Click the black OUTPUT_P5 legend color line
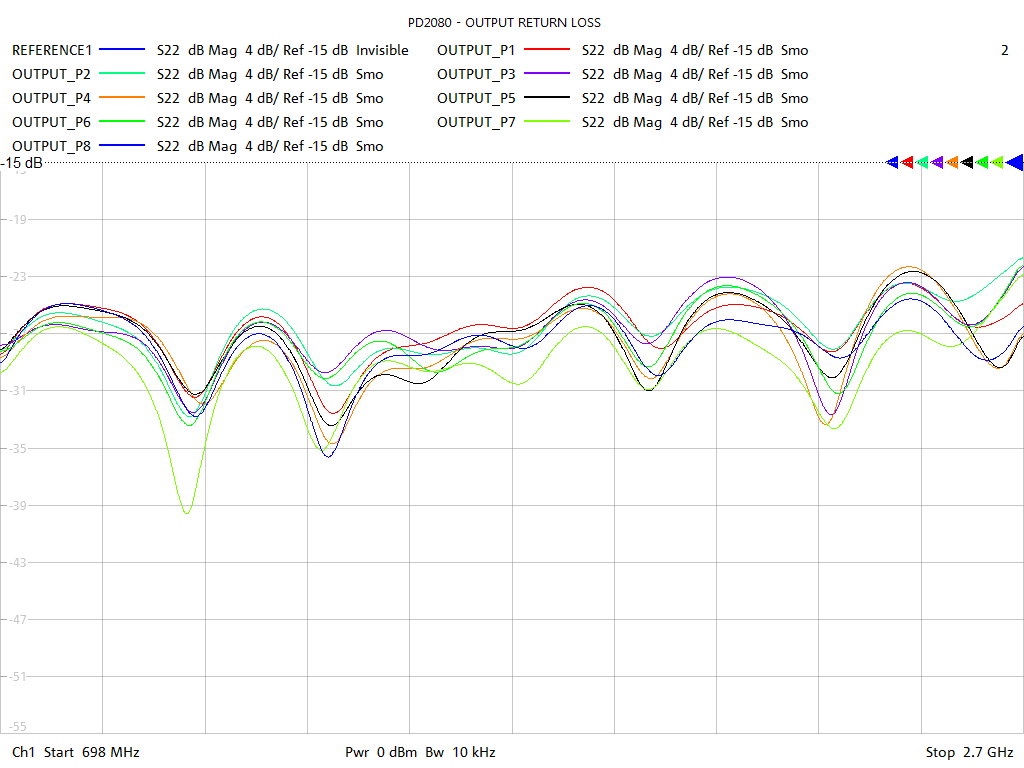The width and height of the screenshot is (1024, 768). pos(547,98)
